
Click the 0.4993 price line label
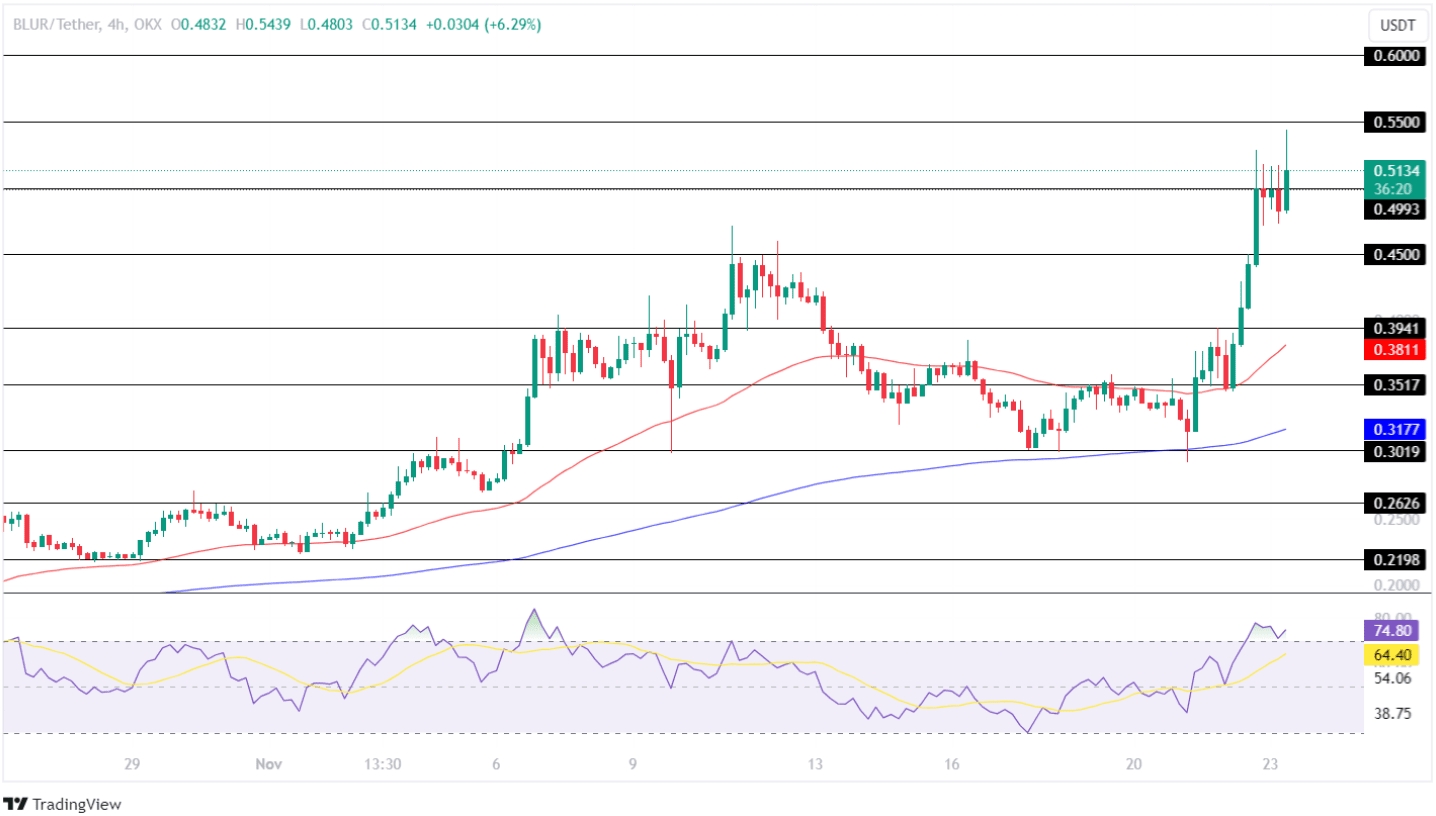[x=1394, y=209]
